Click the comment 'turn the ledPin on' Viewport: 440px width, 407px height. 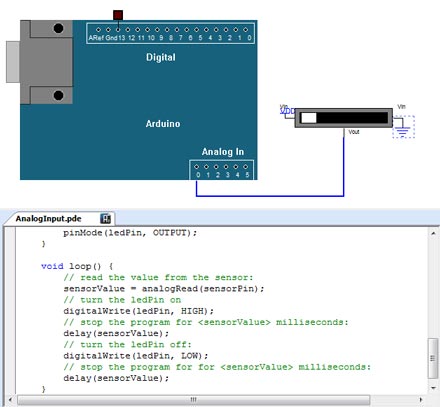122,300
